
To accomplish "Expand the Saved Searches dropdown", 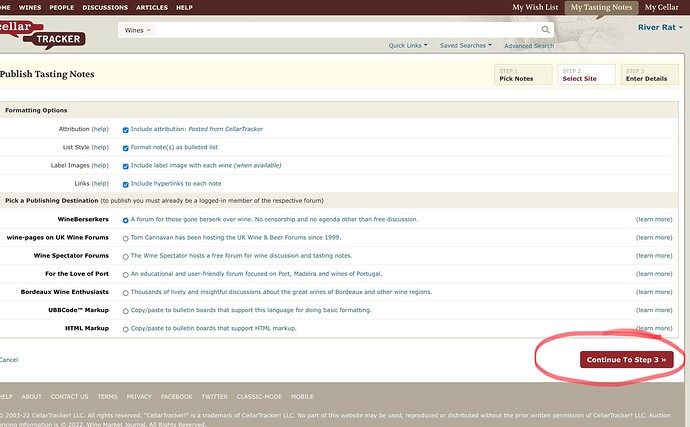I will 466,45.
